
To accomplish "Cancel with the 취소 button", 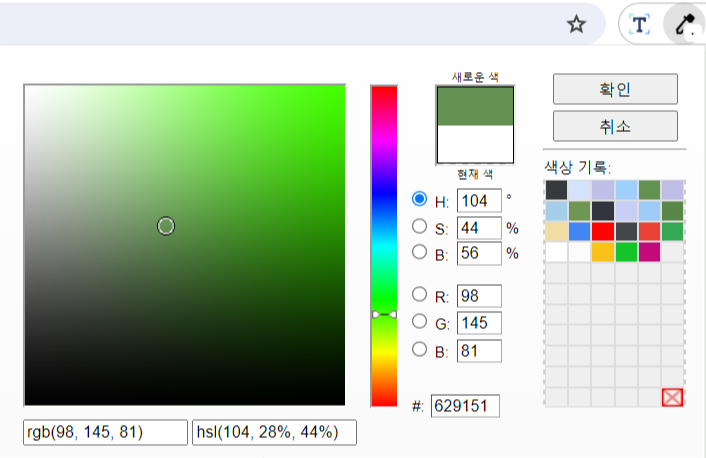I will [615, 126].
